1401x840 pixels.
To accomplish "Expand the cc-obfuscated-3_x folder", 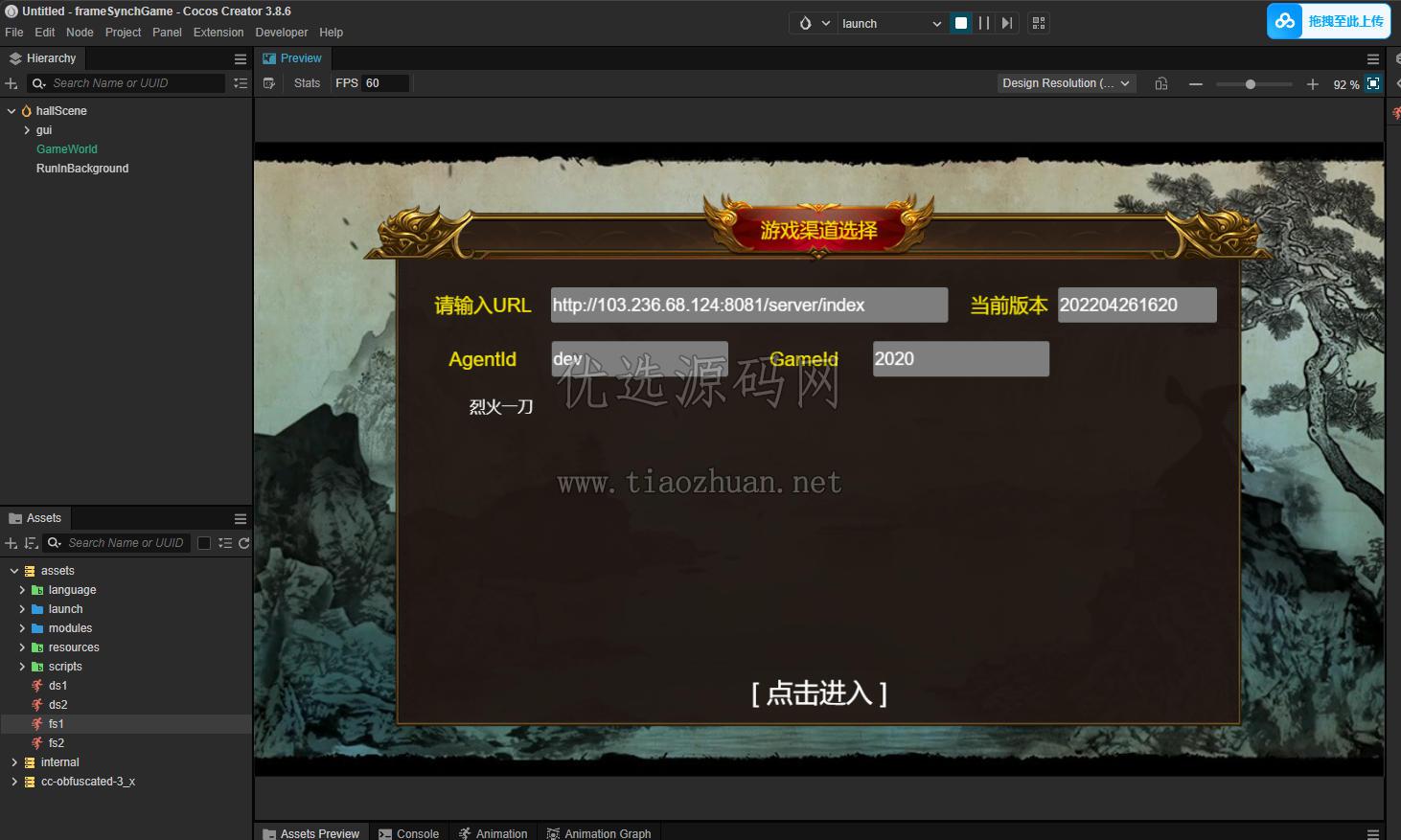I will (14, 782).
